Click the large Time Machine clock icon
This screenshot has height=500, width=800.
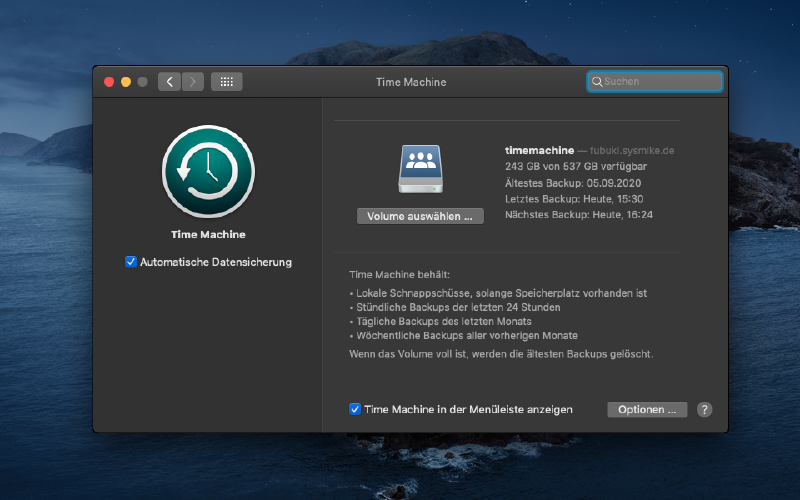click(x=208, y=171)
